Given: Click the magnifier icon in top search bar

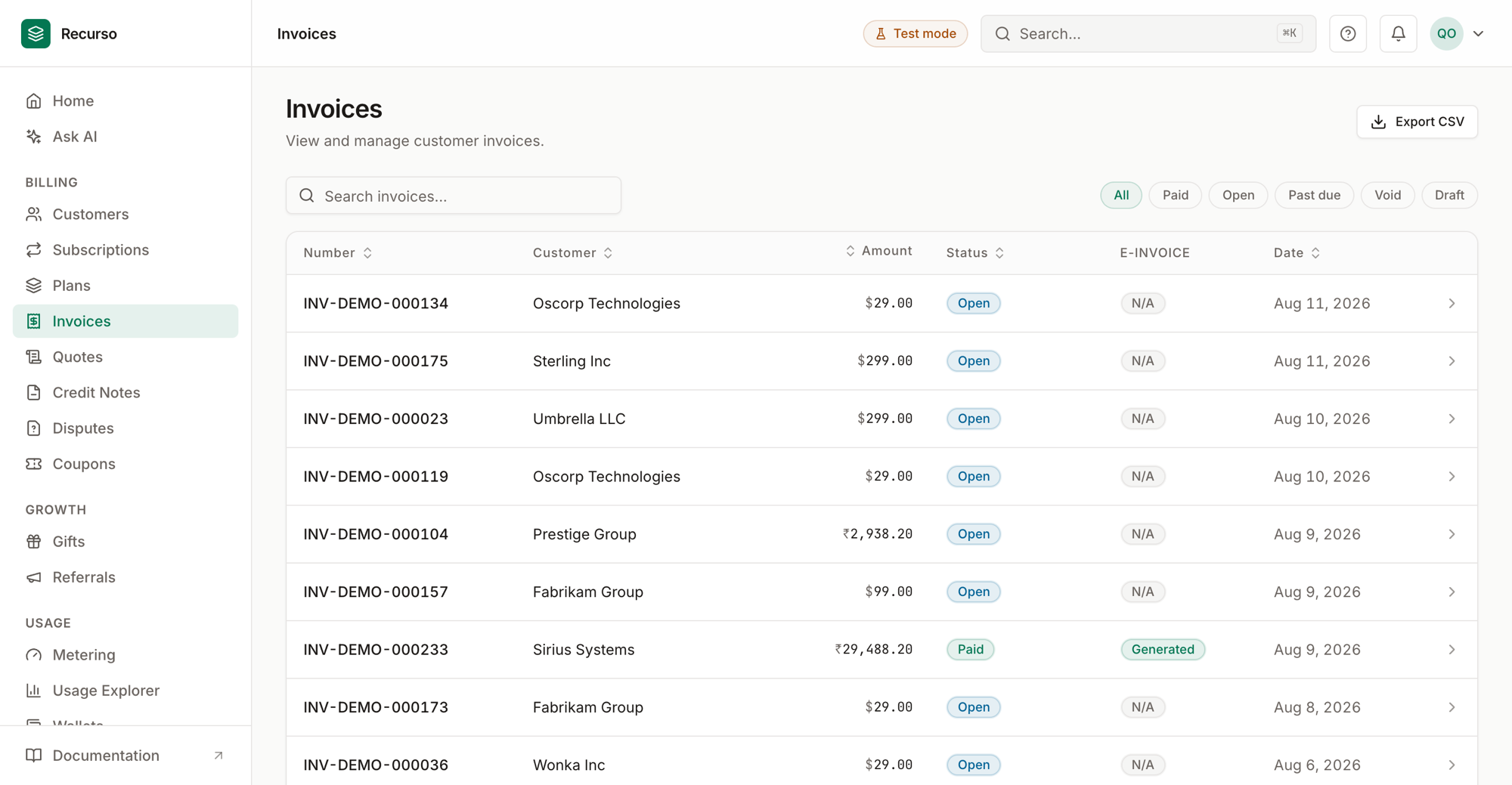Looking at the screenshot, I should click(1002, 33).
